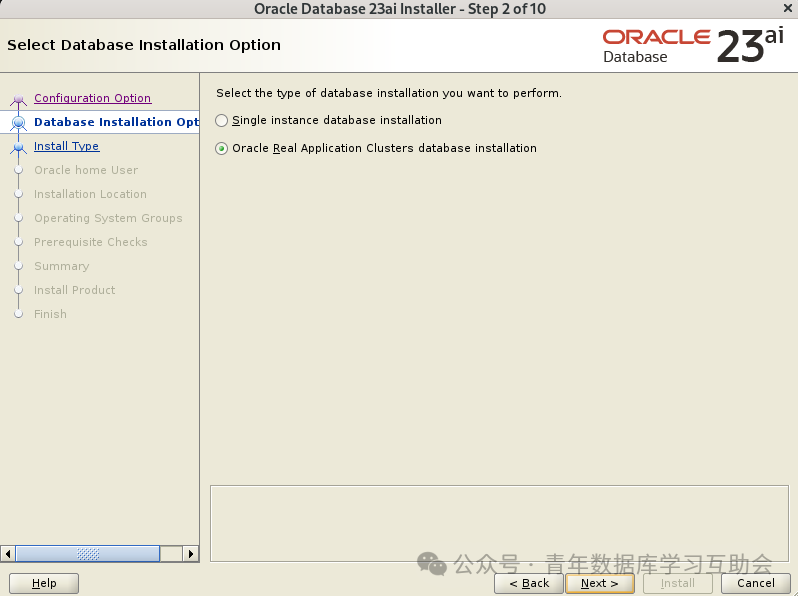The image size is (798, 596).
Task: Open the Configuration Option step link
Action: [93, 98]
